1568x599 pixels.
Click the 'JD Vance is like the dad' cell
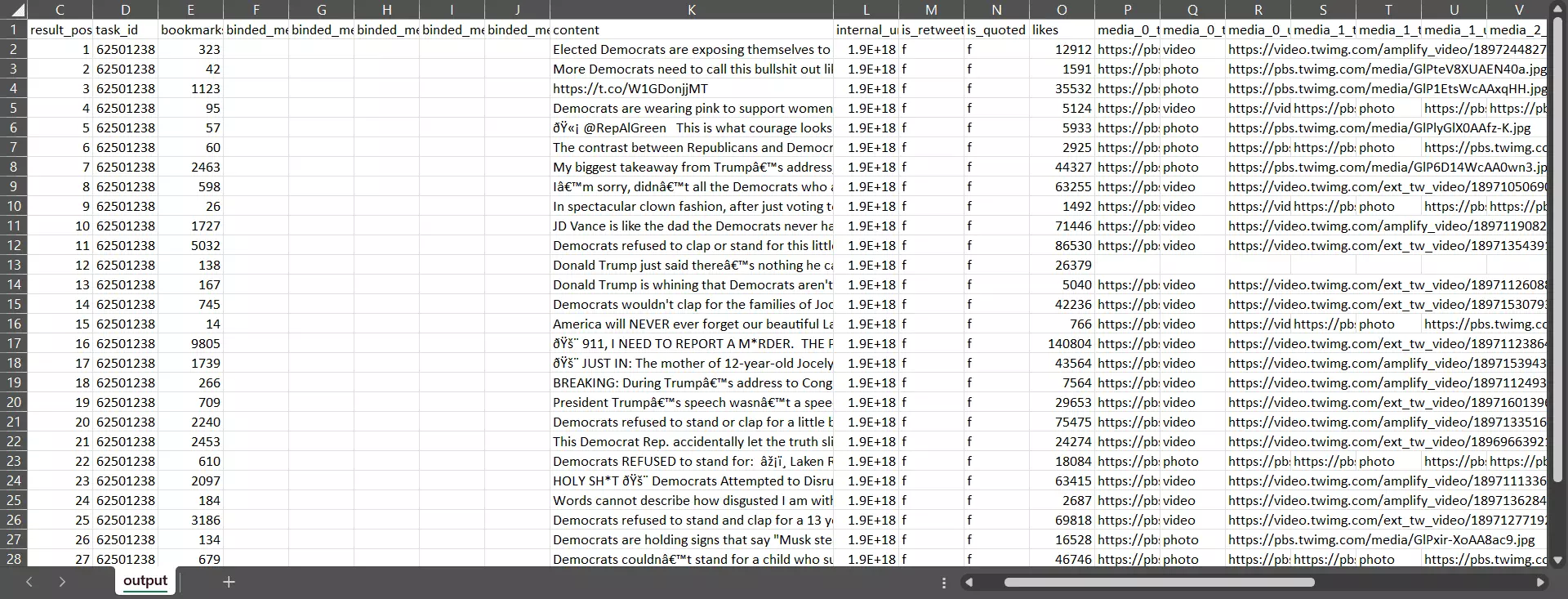pyautogui.click(x=691, y=226)
